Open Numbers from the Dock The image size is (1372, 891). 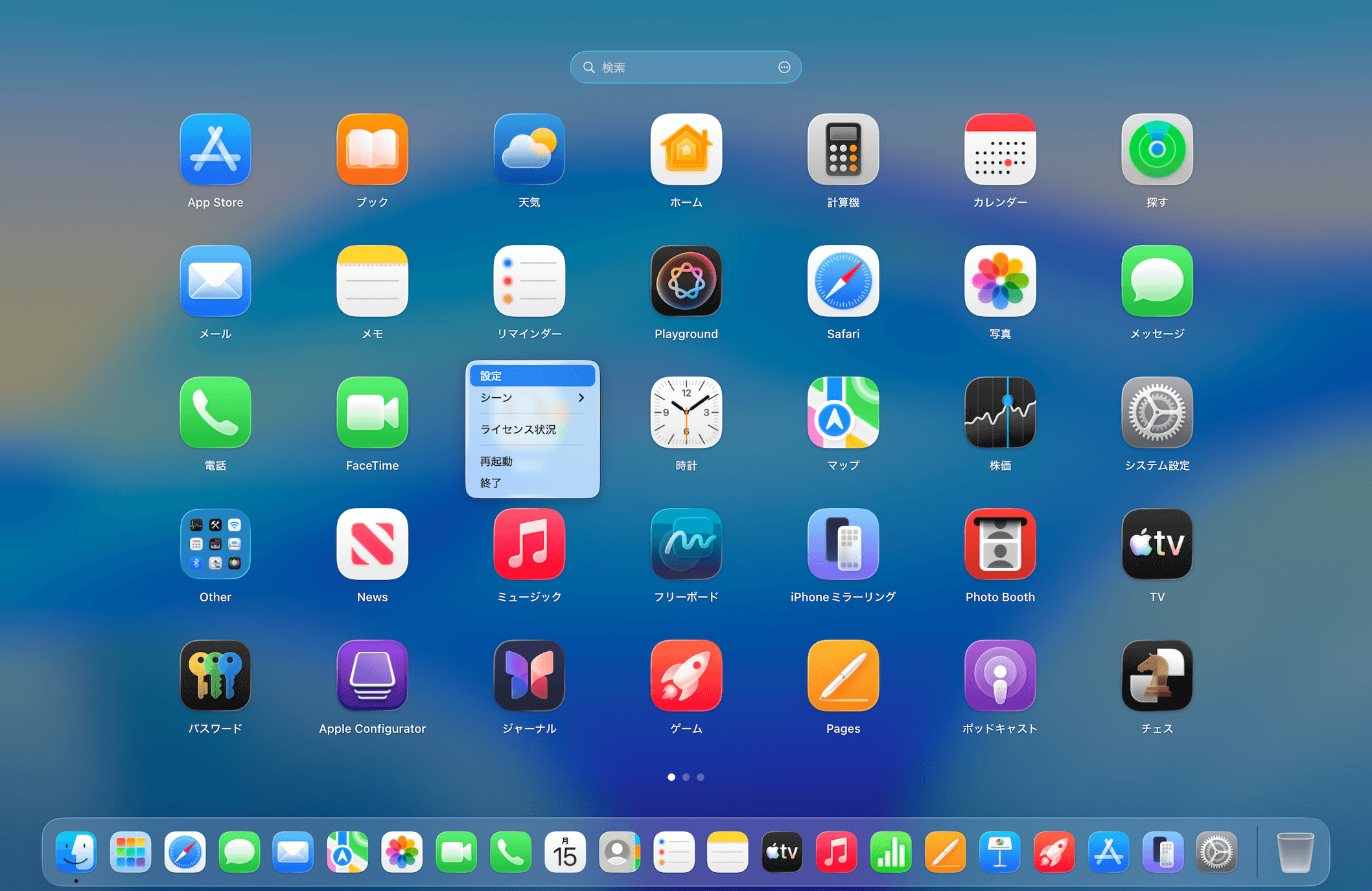891,852
